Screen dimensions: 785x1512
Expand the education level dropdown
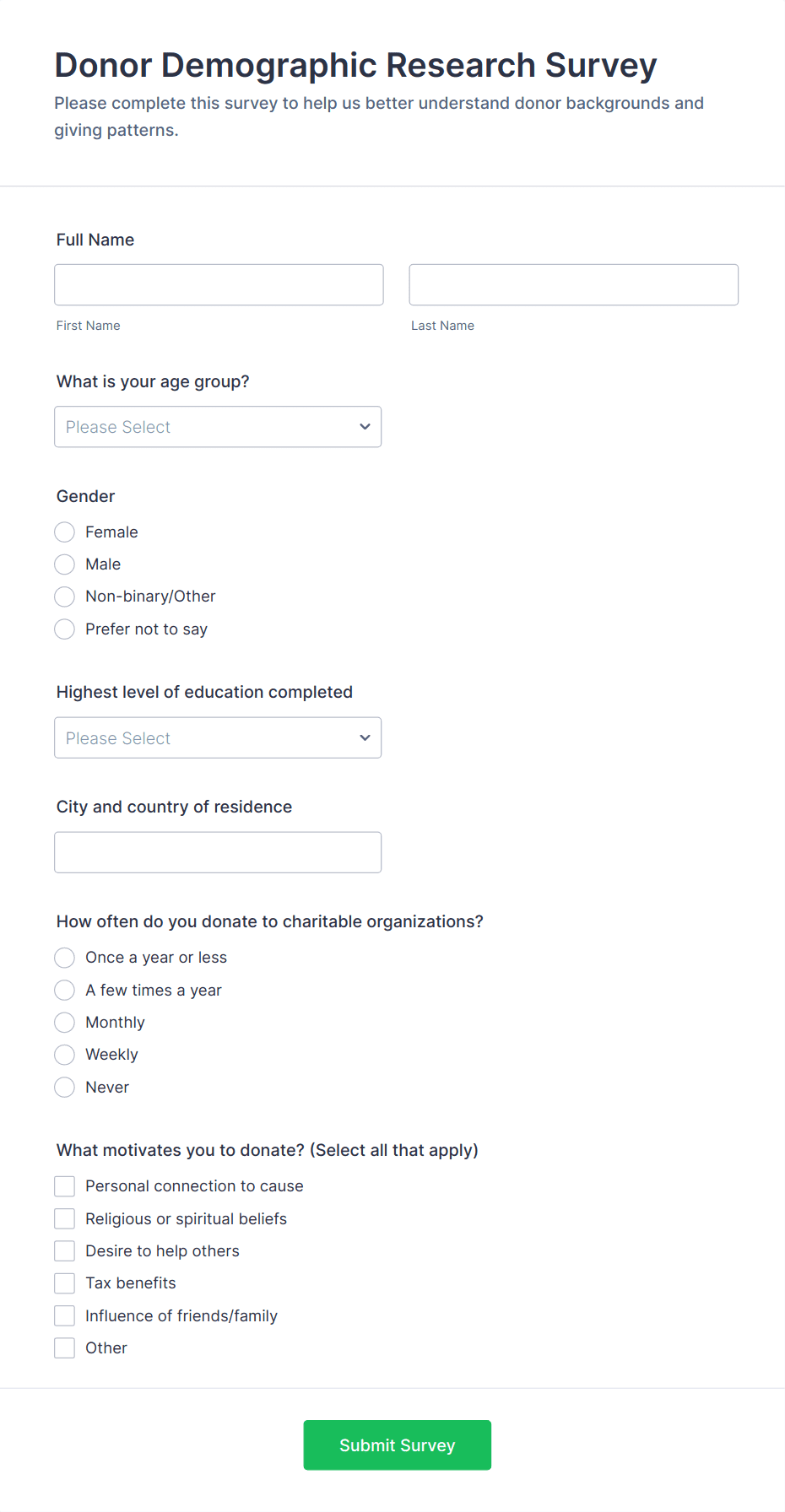tap(218, 737)
